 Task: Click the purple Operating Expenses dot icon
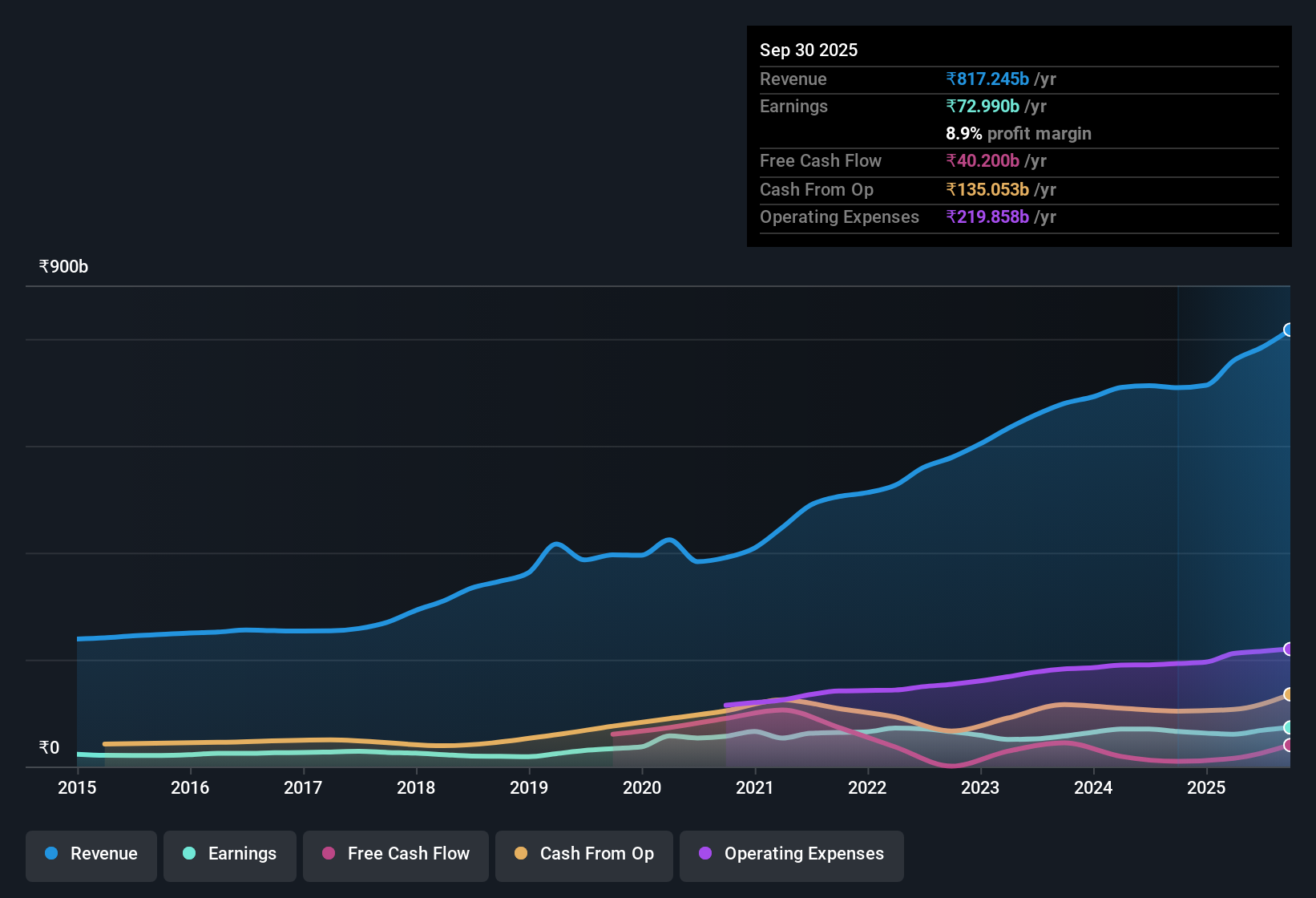pos(704,854)
